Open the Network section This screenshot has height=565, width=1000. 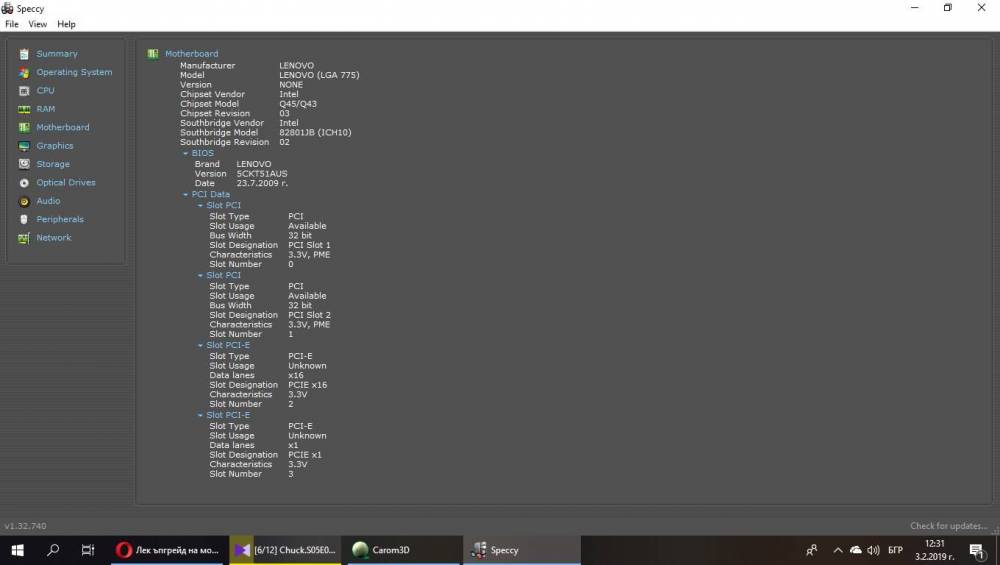tap(54, 238)
